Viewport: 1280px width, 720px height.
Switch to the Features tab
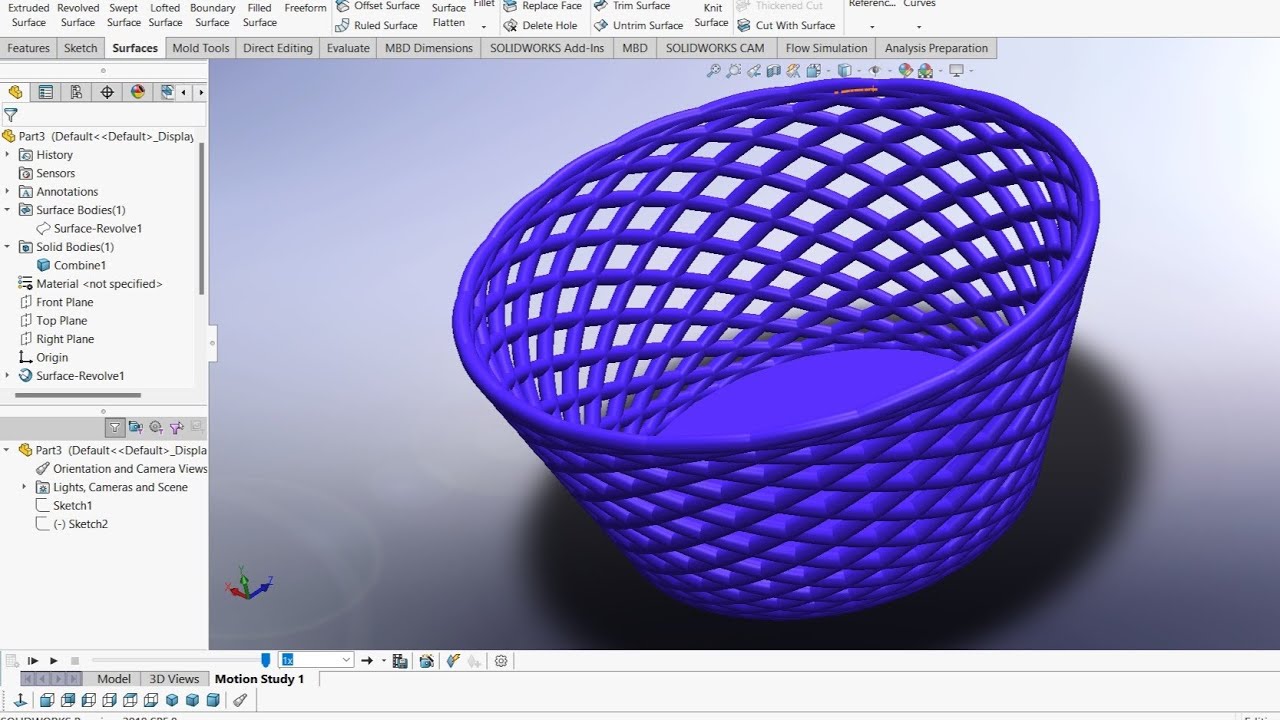[x=28, y=48]
